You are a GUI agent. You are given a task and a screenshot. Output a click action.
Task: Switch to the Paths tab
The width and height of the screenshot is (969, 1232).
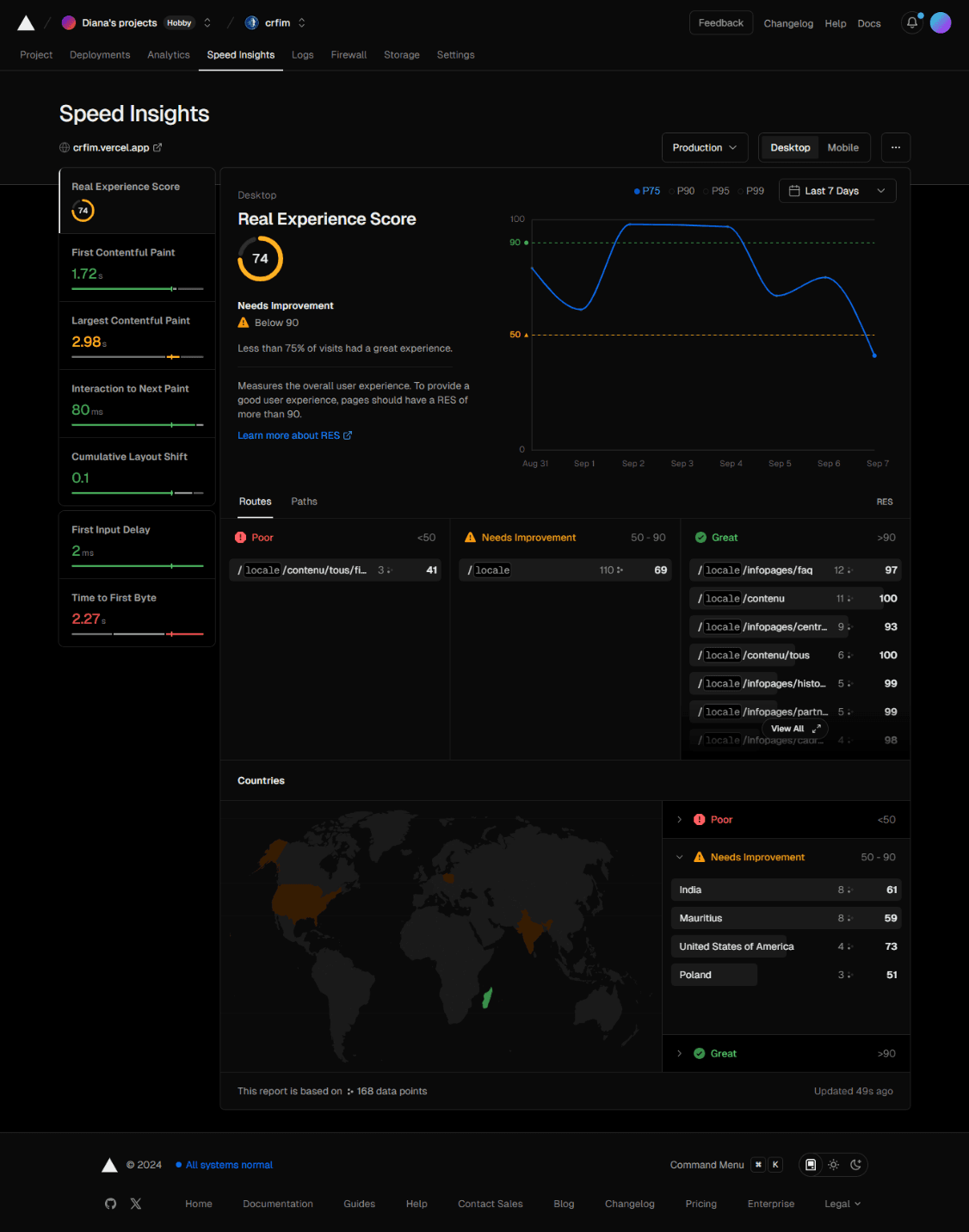pyautogui.click(x=304, y=502)
